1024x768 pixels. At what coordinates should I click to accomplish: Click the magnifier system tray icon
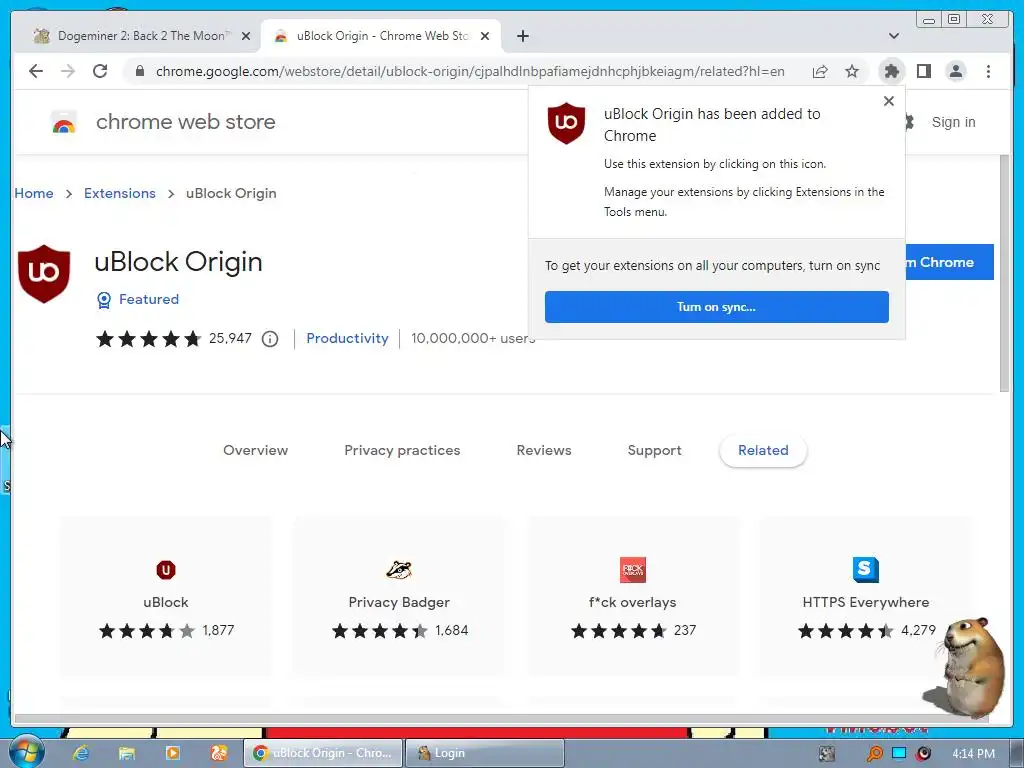[874, 754]
